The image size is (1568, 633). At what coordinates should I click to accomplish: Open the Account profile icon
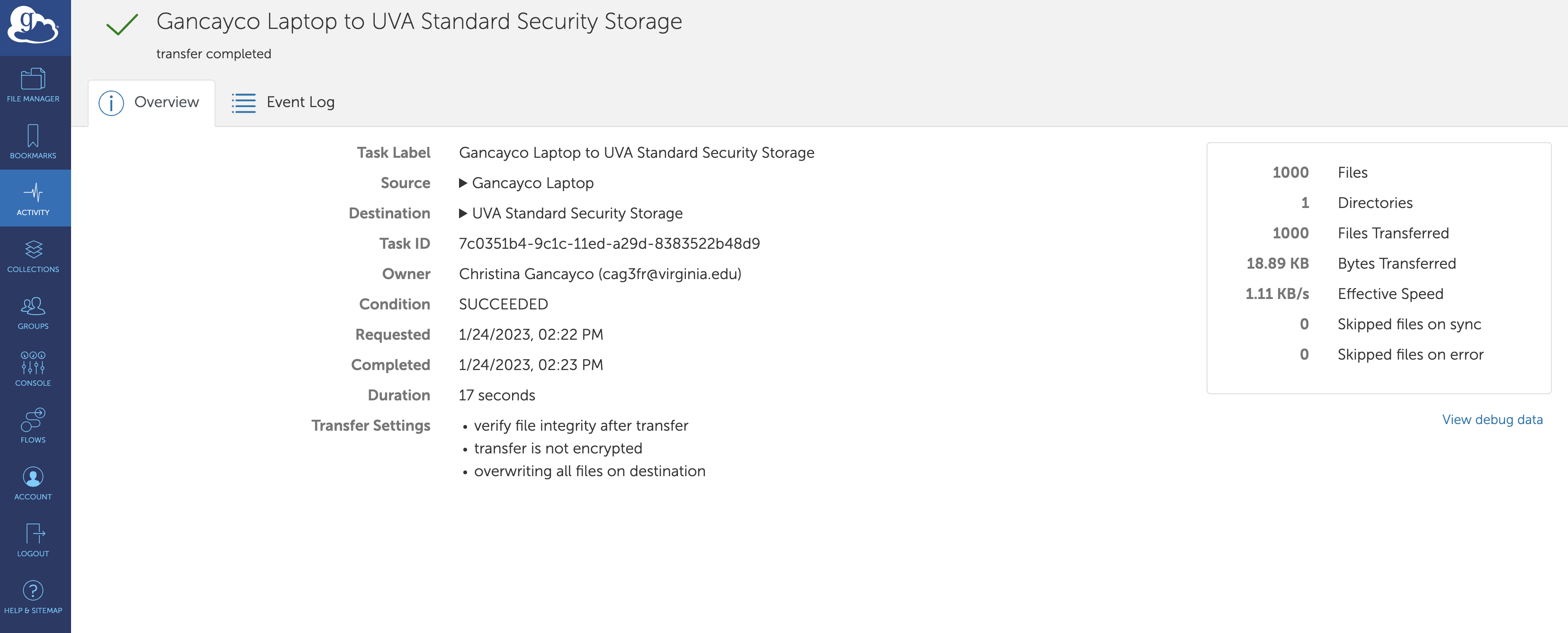click(33, 477)
